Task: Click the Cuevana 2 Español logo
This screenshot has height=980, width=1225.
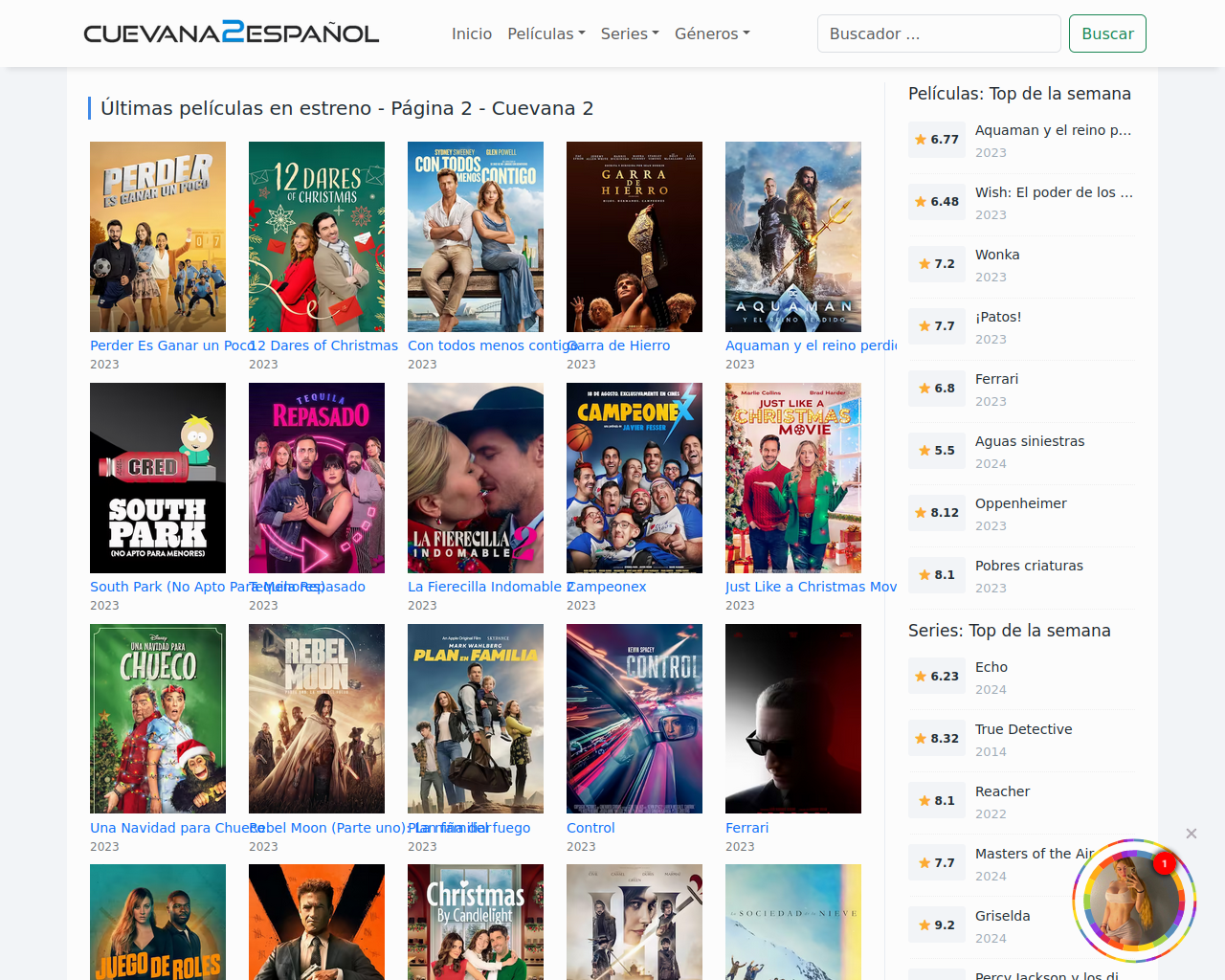Action: pyautogui.click(x=231, y=33)
